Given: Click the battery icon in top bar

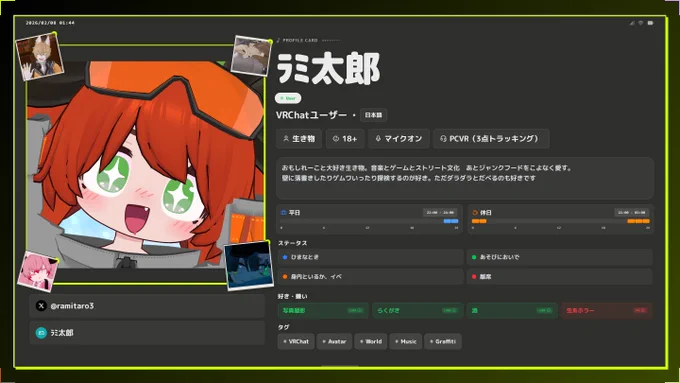Looking at the screenshot, I should tap(650, 23).
